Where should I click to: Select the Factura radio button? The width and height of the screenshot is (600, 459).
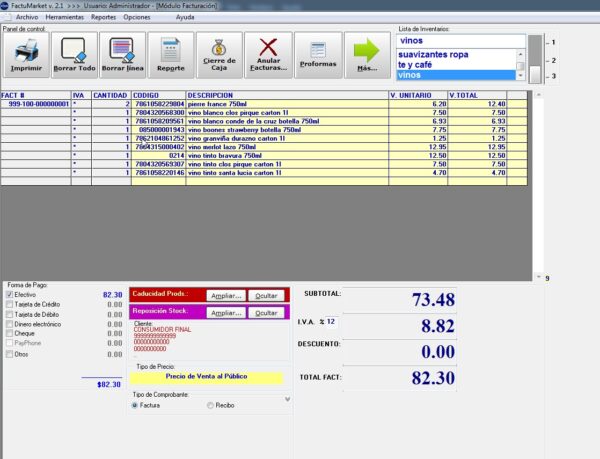134,405
